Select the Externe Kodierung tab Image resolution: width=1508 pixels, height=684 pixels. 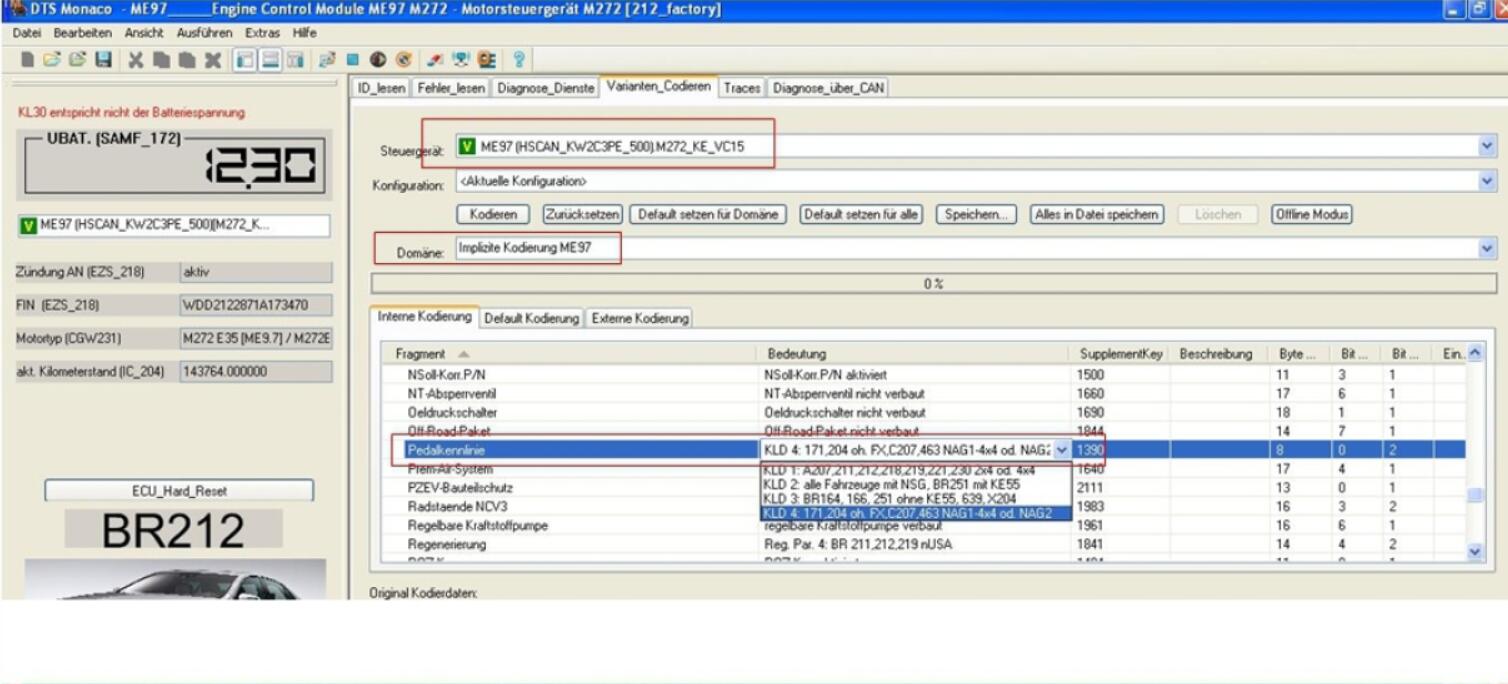(x=640, y=318)
